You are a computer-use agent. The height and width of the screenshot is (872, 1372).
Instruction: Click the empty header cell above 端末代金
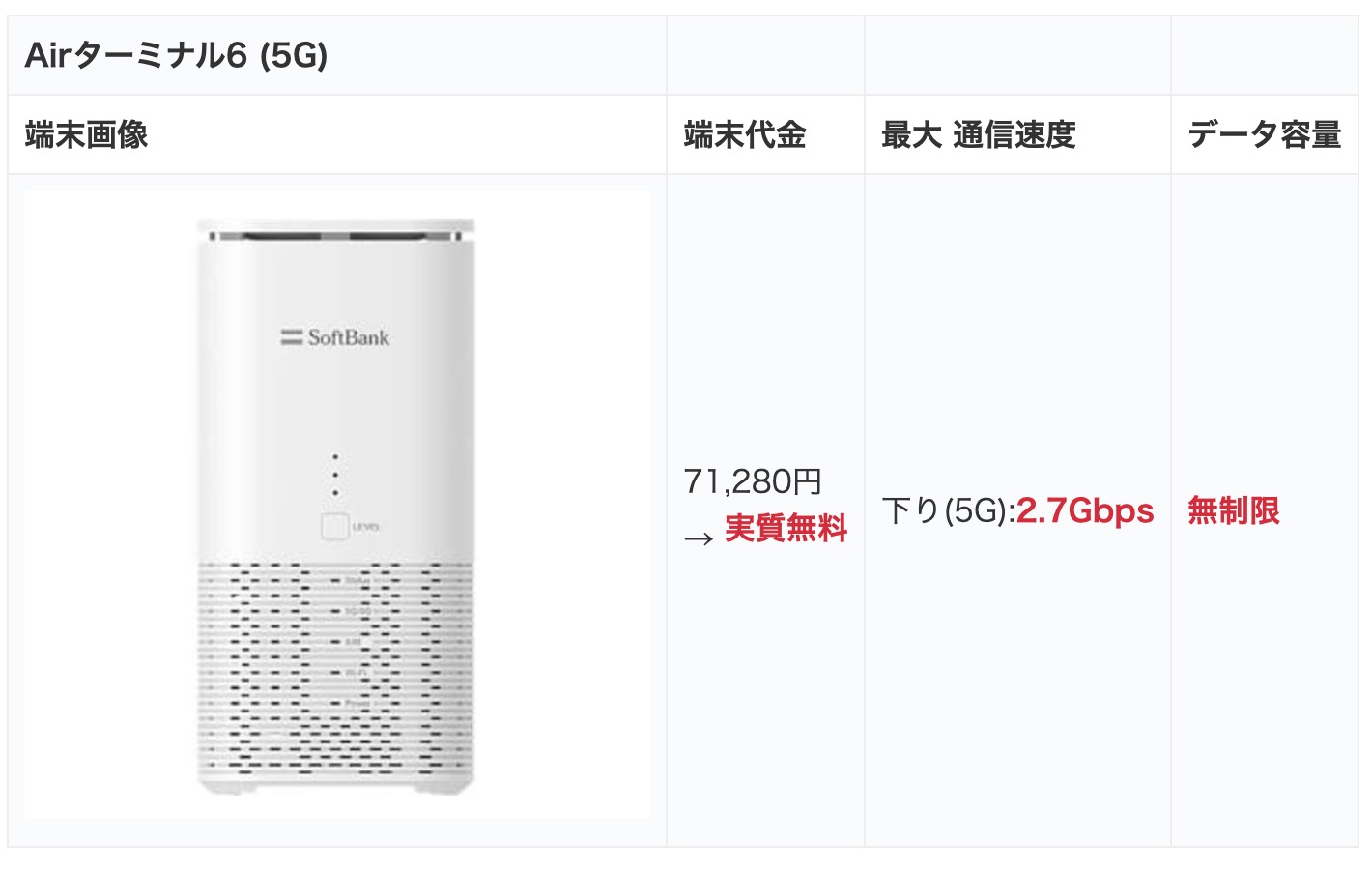(x=765, y=55)
